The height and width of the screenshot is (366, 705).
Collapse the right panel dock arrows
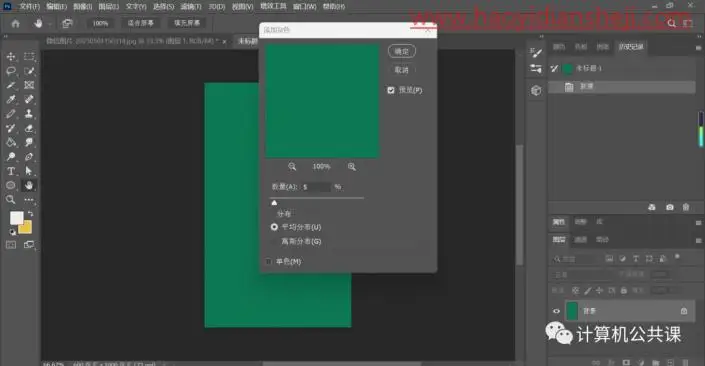(698, 36)
